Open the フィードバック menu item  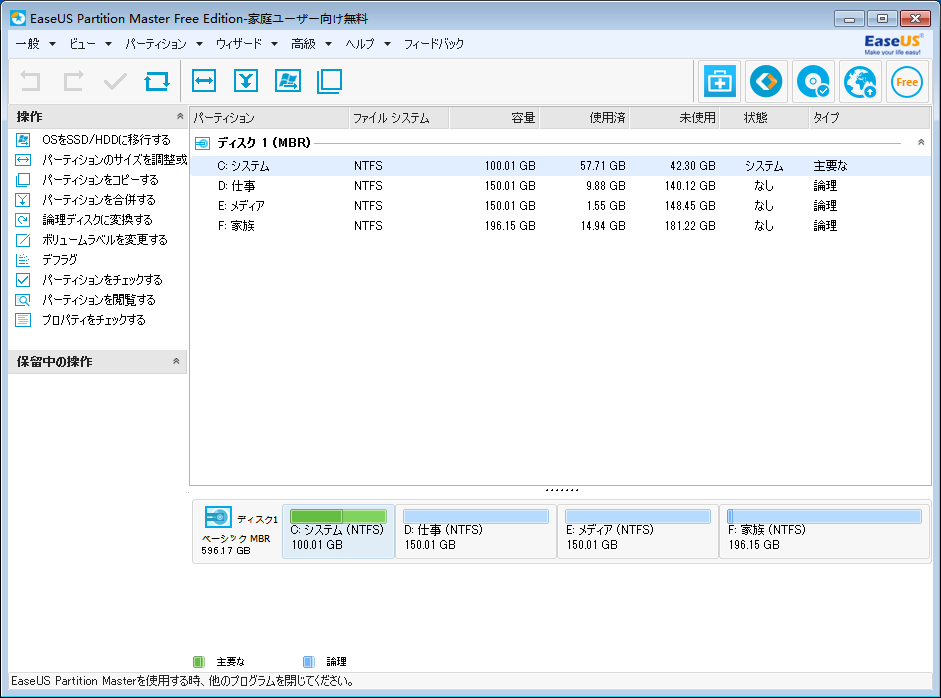(x=434, y=44)
